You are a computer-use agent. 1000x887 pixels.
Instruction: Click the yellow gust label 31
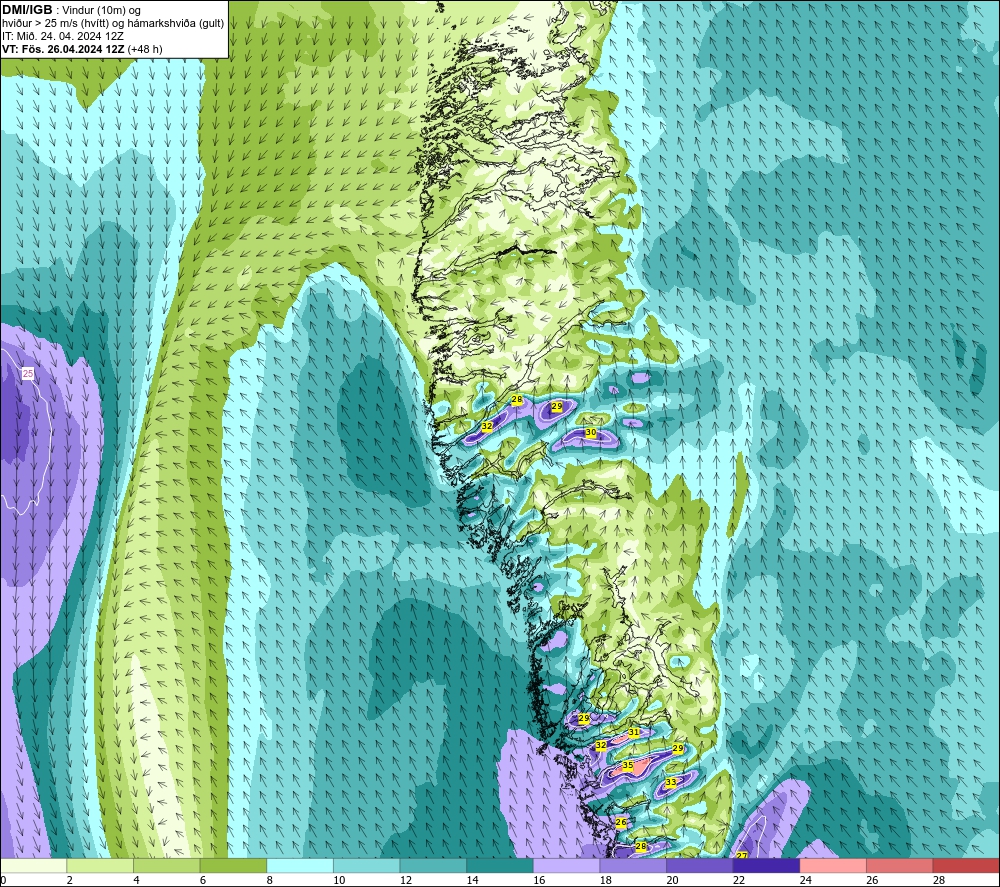(x=633, y=732)
